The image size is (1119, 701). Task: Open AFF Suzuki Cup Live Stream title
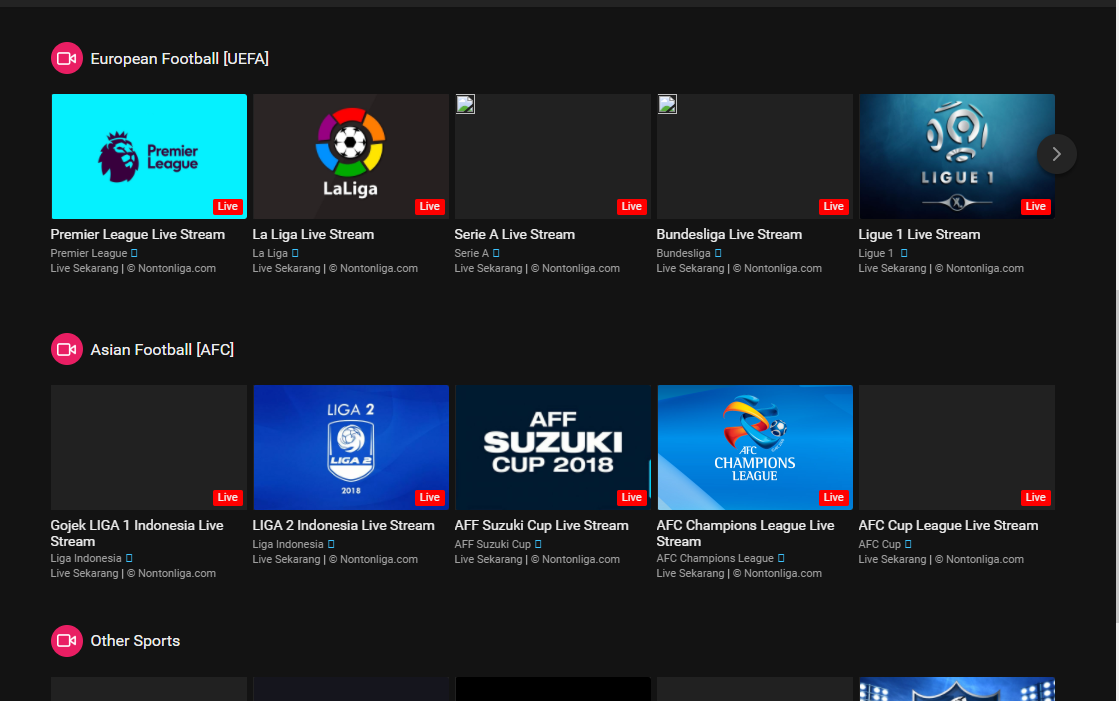(542, 525)
